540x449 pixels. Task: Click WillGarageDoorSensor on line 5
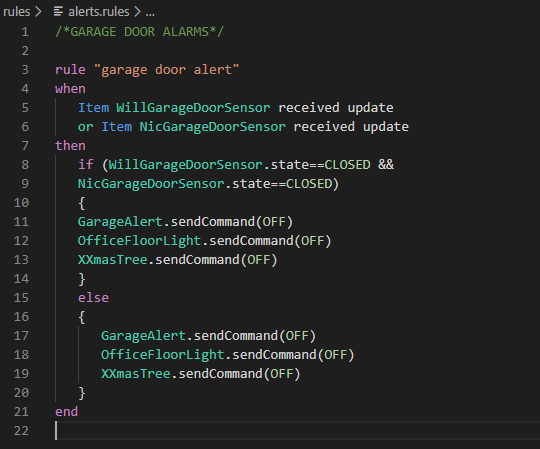pyautogui.click(x=193, y=108)
